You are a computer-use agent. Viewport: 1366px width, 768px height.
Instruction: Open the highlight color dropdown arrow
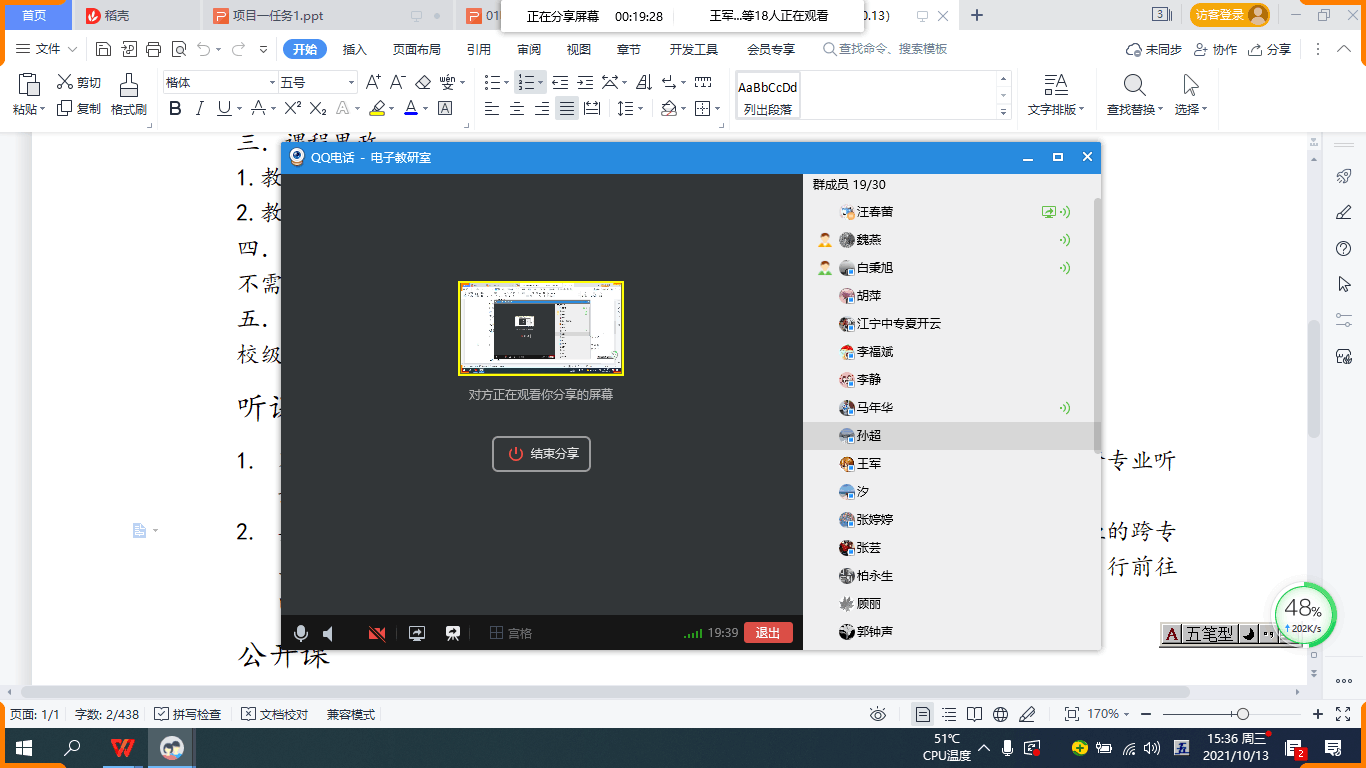click(393, 109)
